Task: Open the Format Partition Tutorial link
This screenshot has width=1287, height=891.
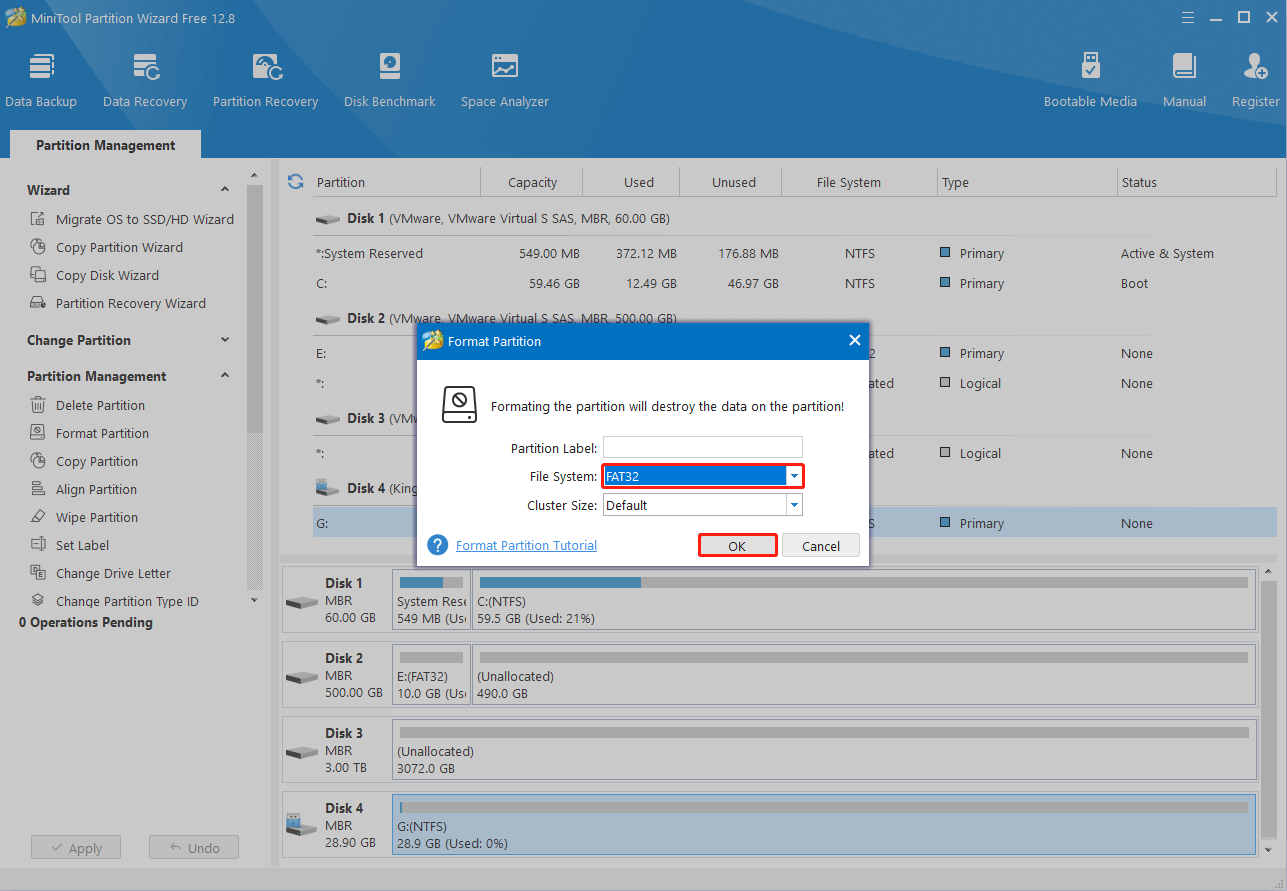Action: pos(526,545)
